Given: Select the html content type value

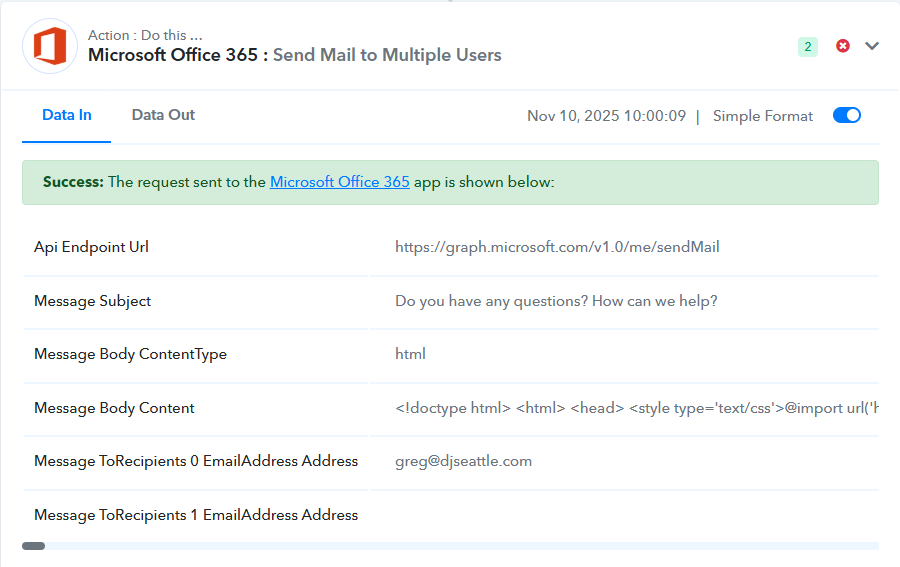Looking at the screenshot, I should pos(410,354).
